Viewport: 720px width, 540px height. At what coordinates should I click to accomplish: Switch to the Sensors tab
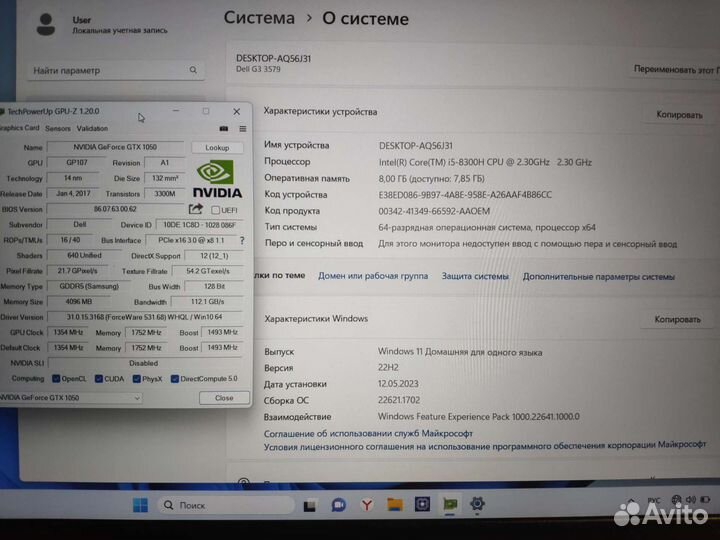click(58, 129)
